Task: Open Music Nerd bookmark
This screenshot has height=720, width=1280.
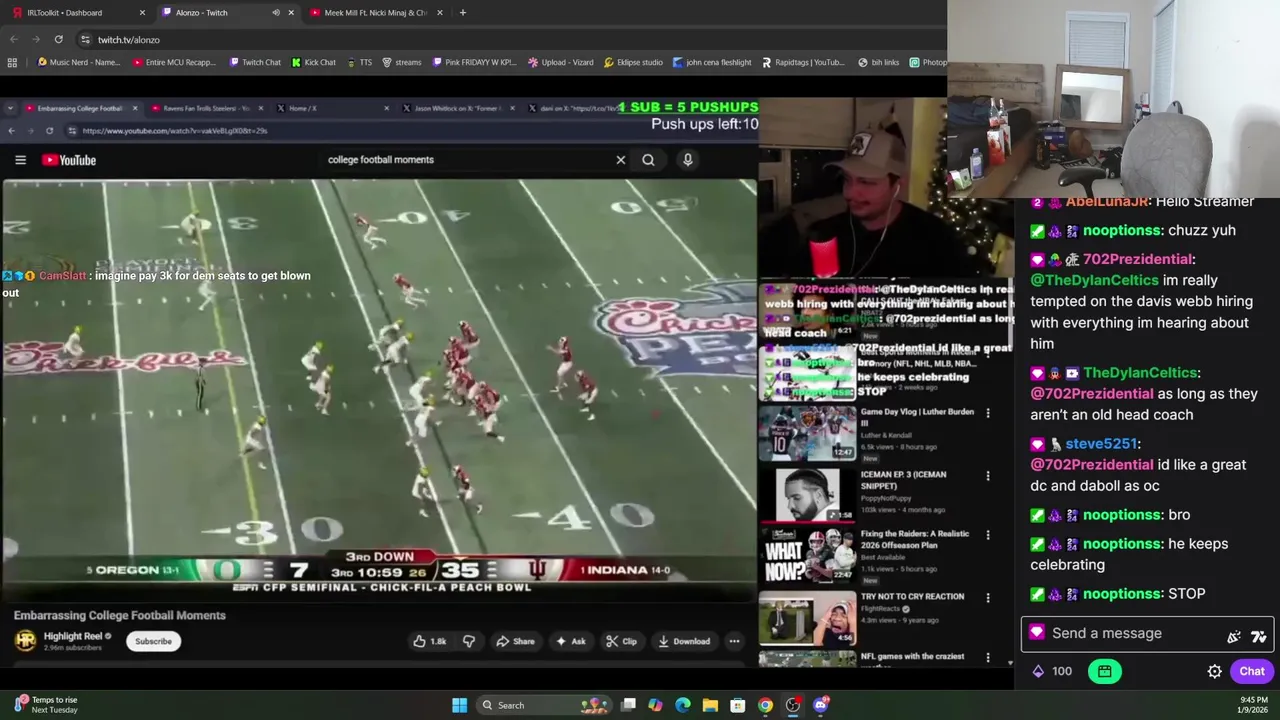Action: click(x=78, y=62)
